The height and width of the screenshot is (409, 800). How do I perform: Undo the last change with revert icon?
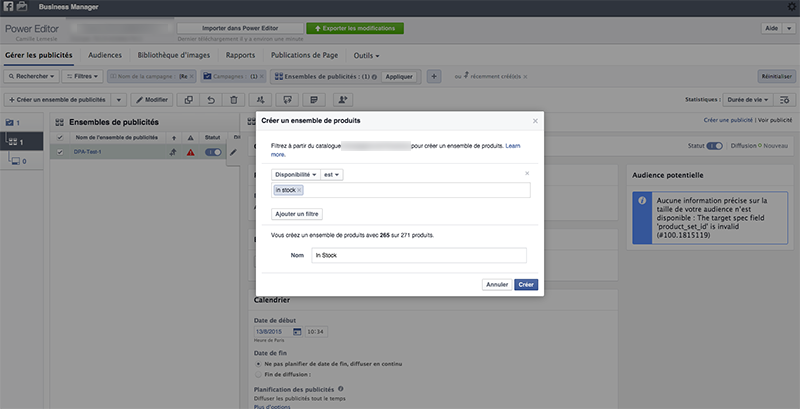(x=211, y=100)
